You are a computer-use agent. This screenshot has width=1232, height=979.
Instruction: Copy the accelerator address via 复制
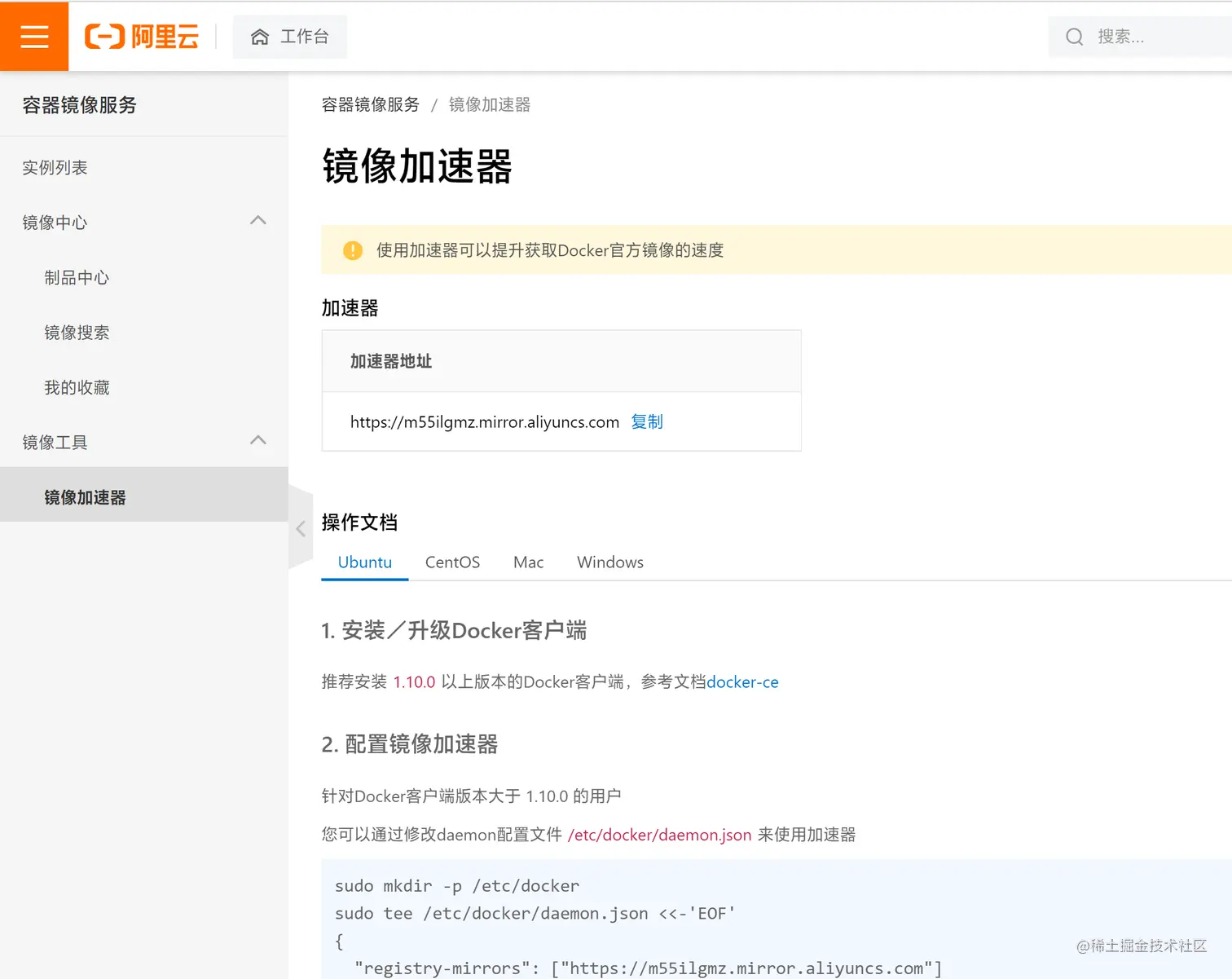click(x=647, y=421)
